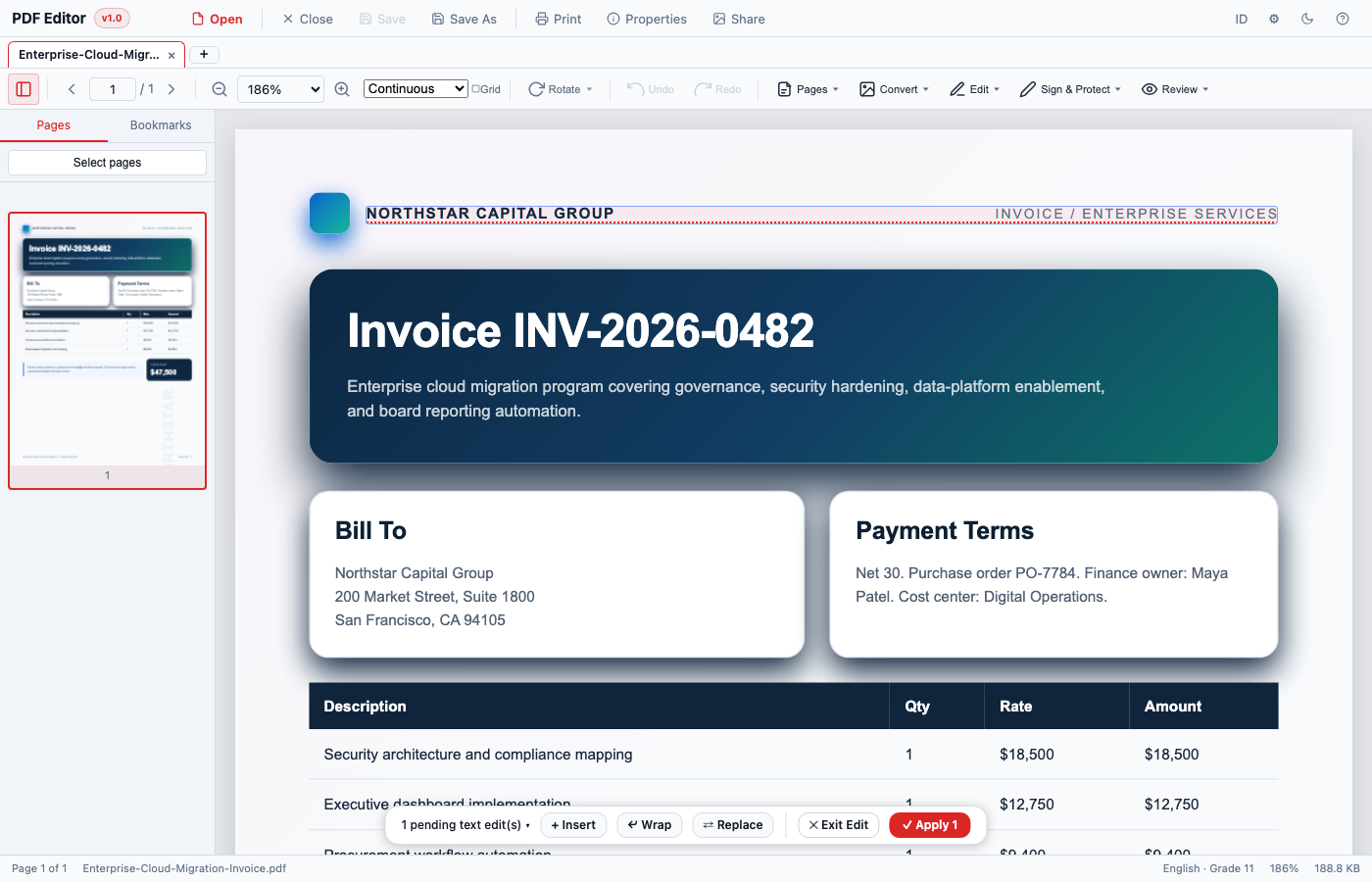Toggle dark mode with the moon icon
The height and width of the screenshot is (882, 1372).
tap(1307, 19)
